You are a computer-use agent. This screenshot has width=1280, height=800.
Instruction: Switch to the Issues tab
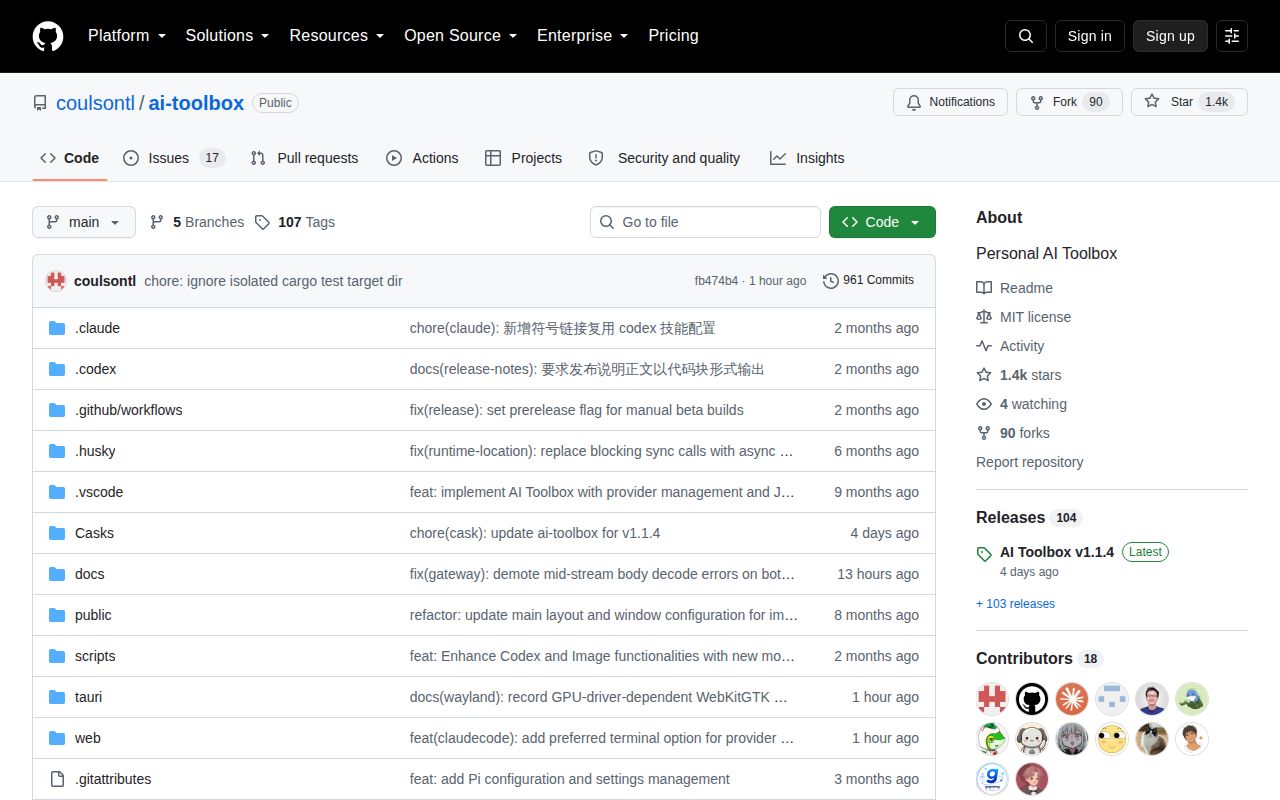[174, 158]
